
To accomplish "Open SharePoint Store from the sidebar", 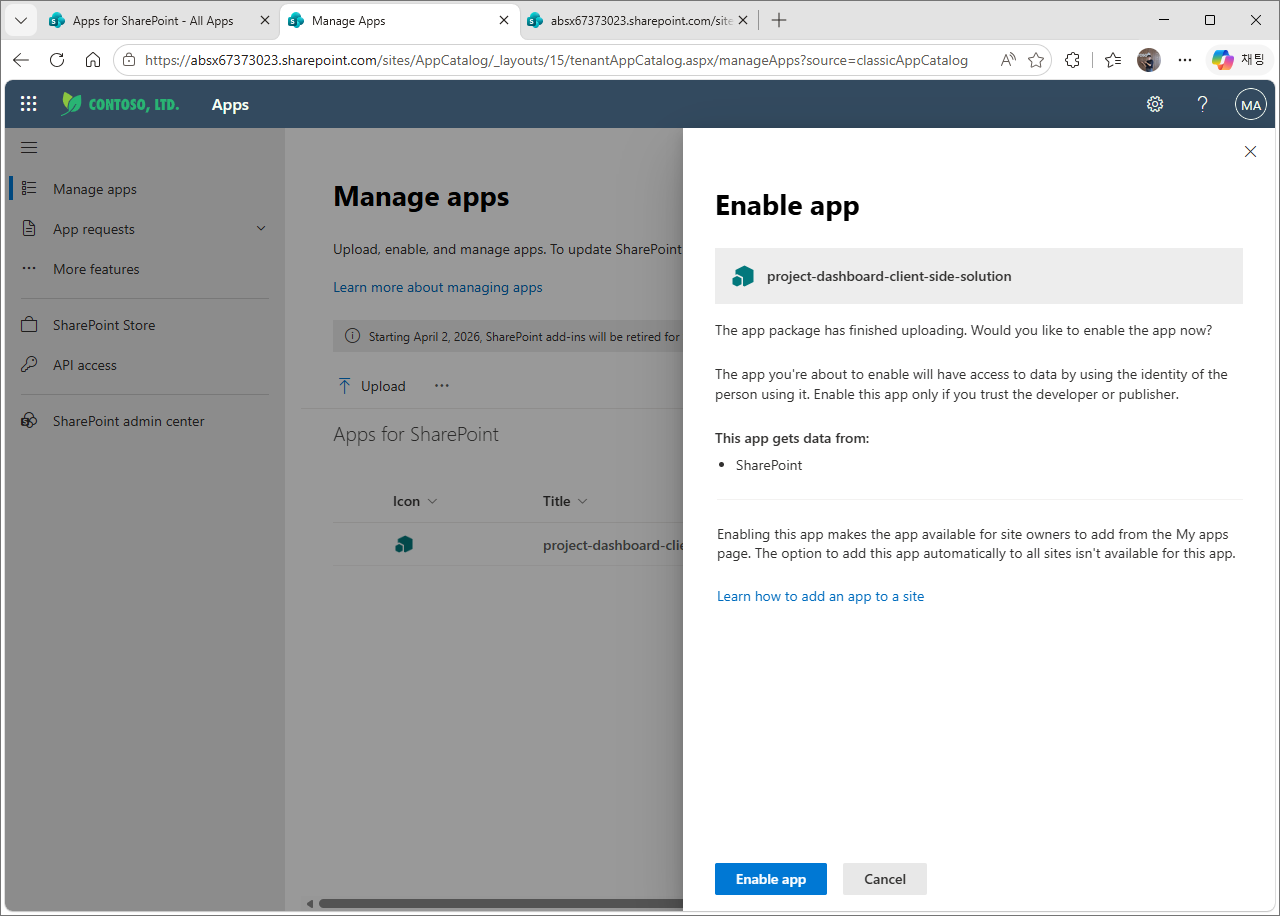I will 104,325.
